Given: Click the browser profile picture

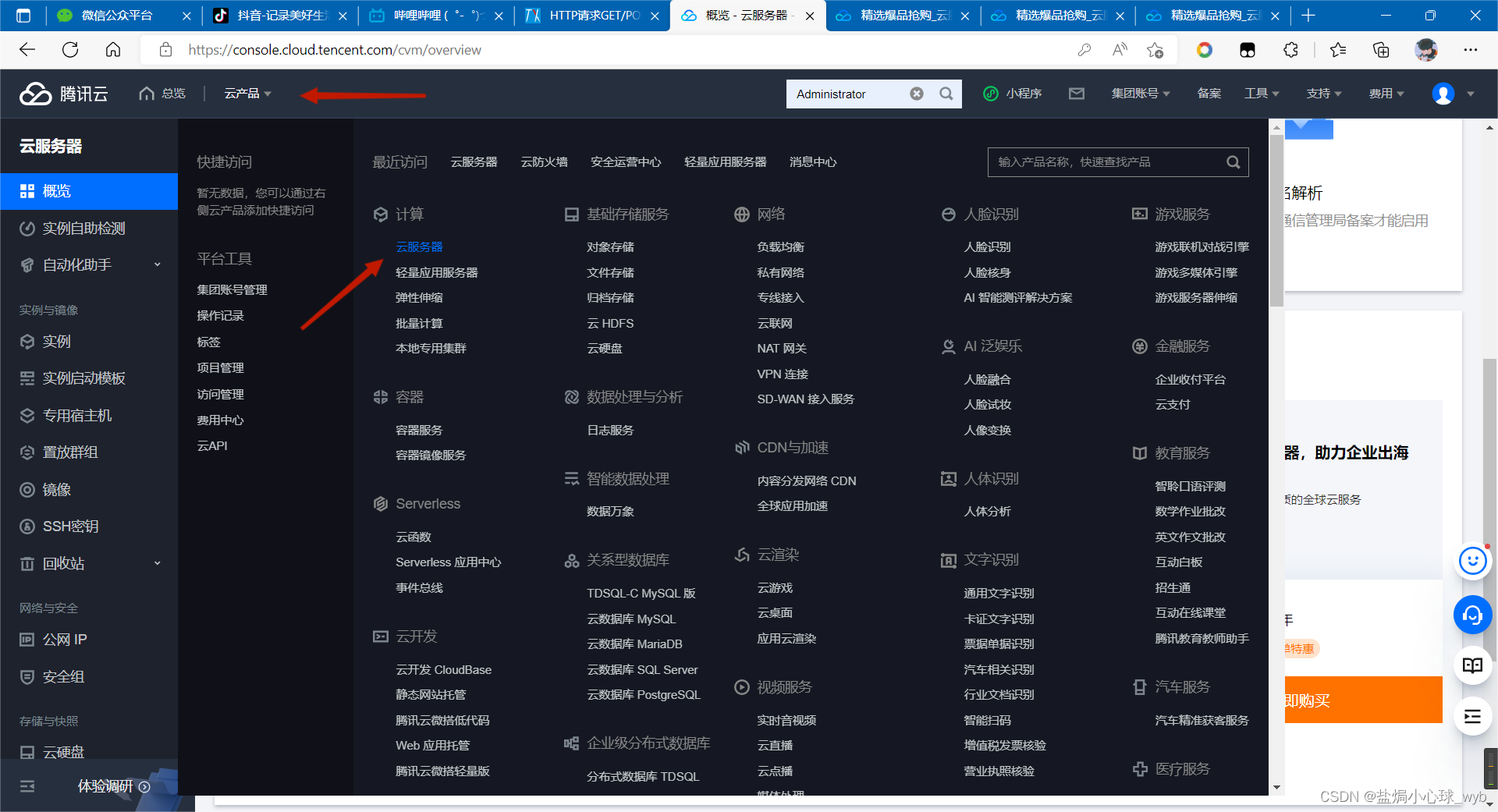Looking at the screenshot, I should (x=1426, y=50).
